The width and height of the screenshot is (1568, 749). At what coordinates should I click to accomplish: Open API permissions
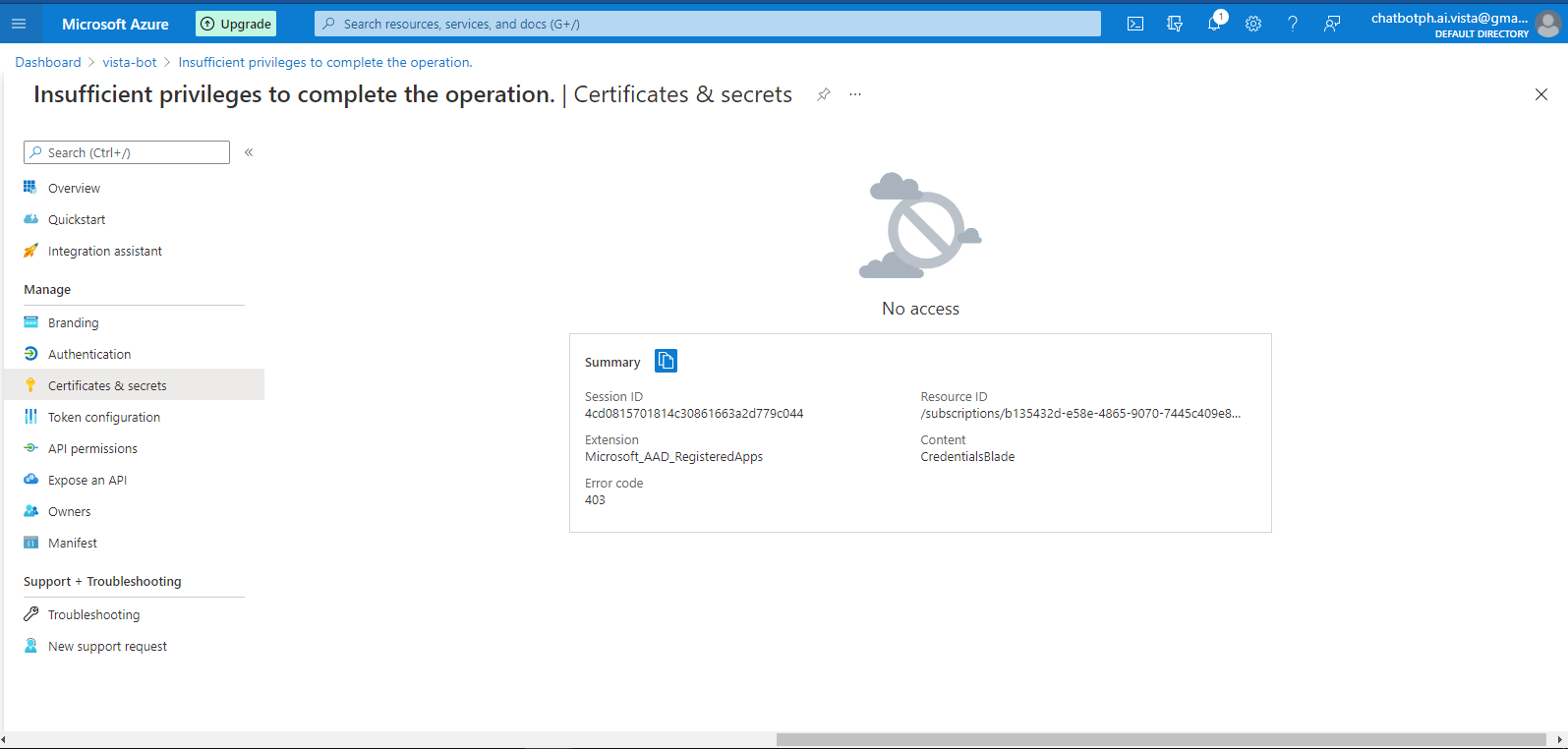[x=134, y=448]
